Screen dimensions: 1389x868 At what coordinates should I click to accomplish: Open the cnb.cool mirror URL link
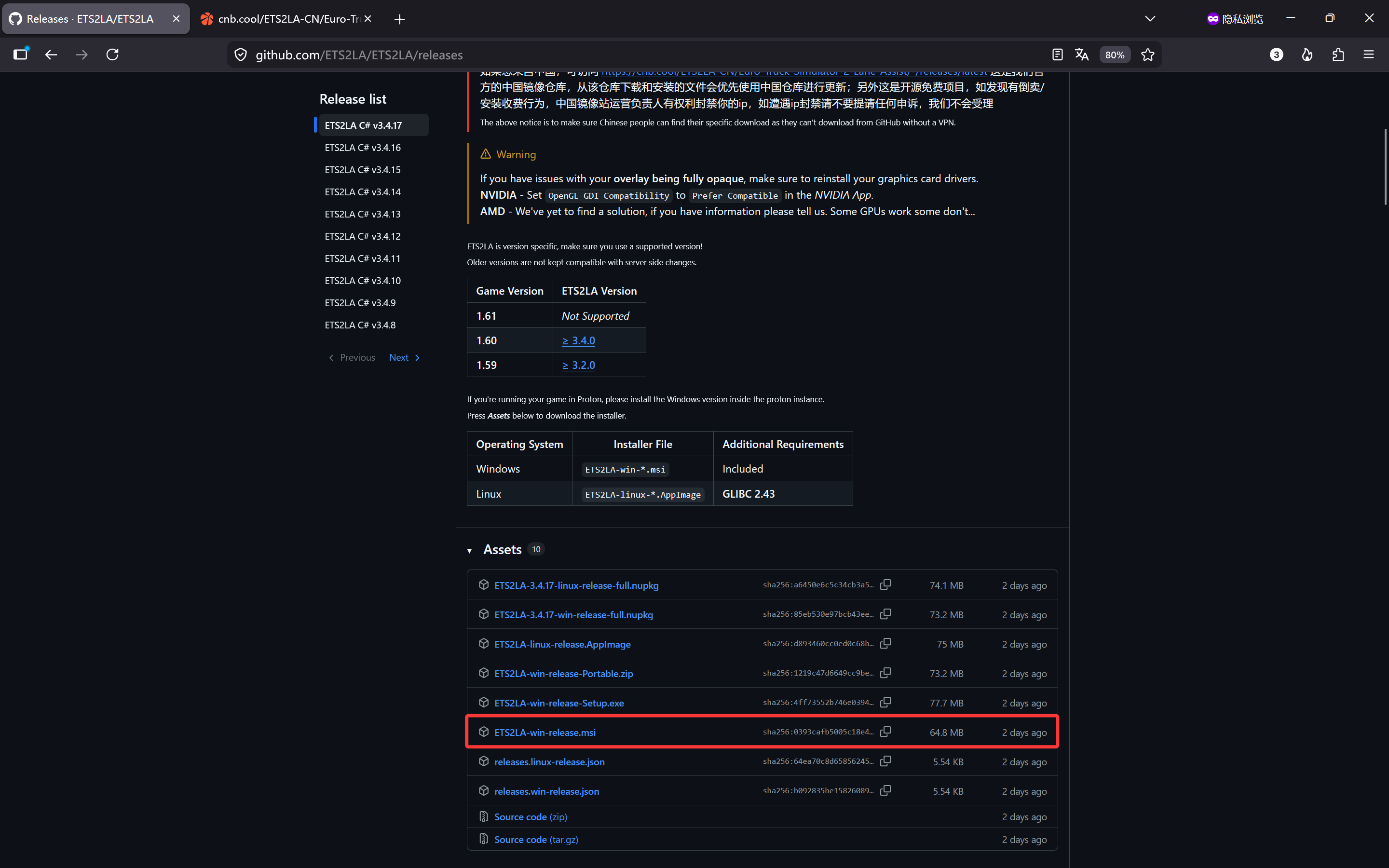pos(794,73)
